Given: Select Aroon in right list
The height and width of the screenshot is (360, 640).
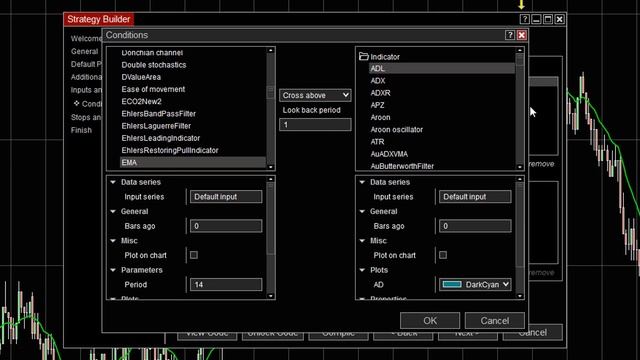Looking at the screenshot, I should (x=380, y=118).
